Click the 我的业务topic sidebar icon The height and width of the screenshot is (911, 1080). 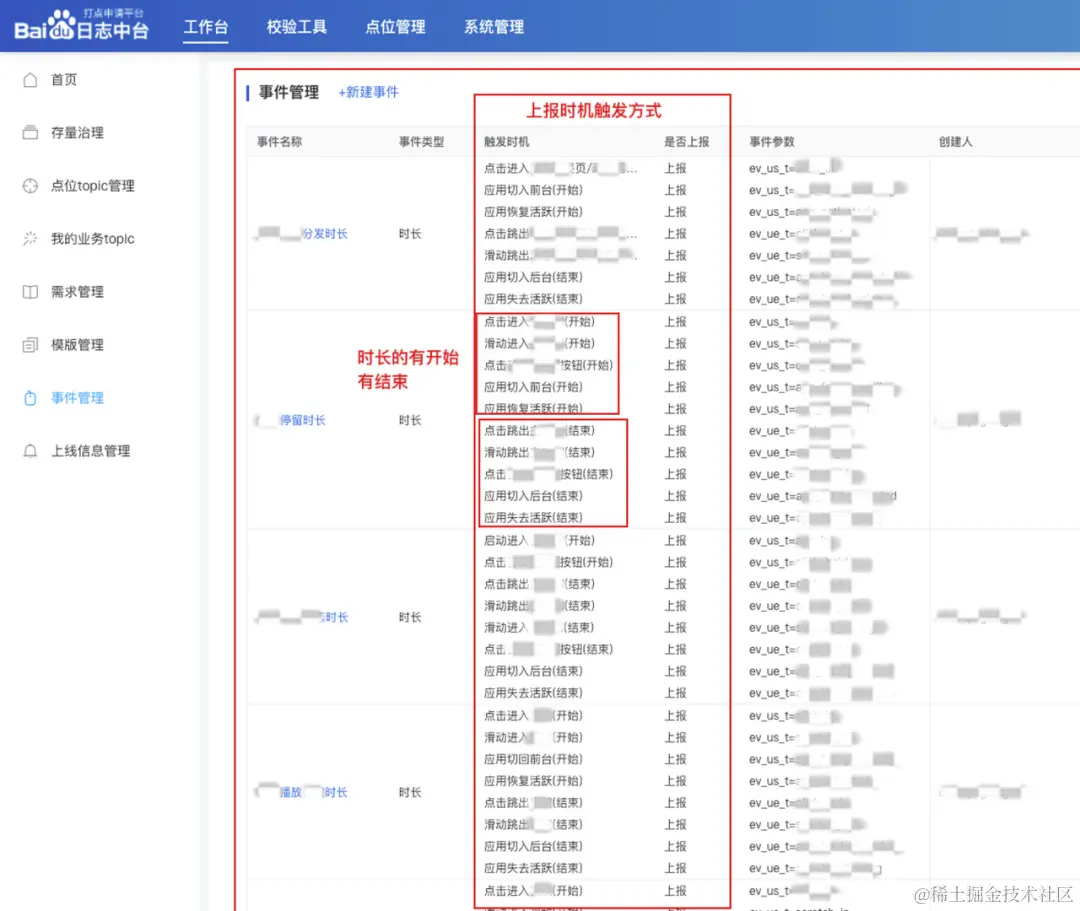30,238
